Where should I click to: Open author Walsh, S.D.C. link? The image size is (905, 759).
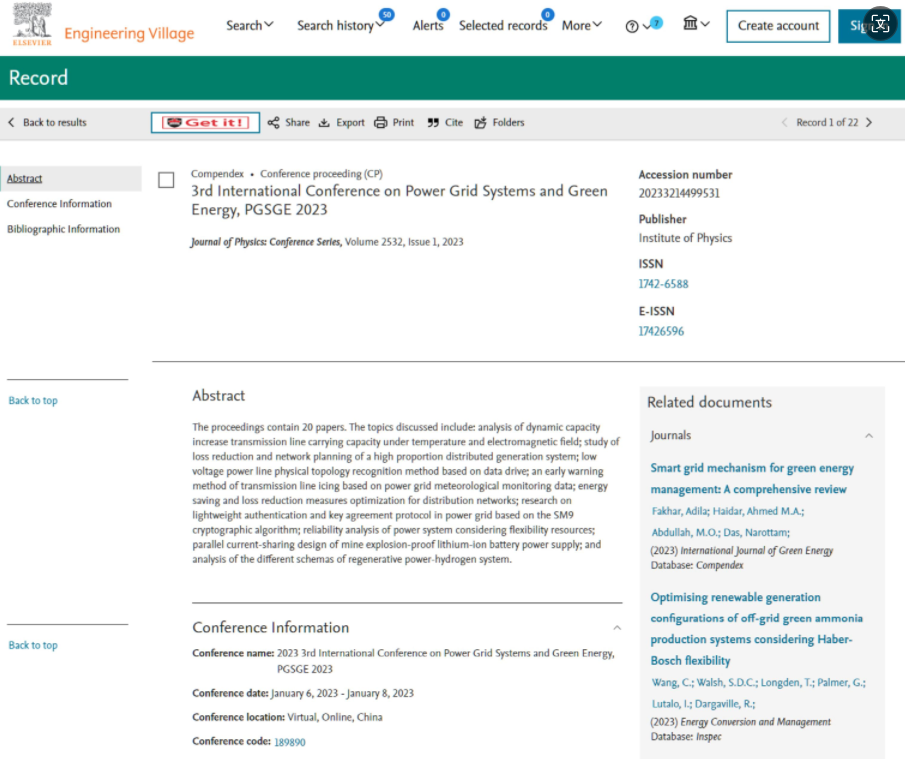pyautogui.click(x=727, y=683)
